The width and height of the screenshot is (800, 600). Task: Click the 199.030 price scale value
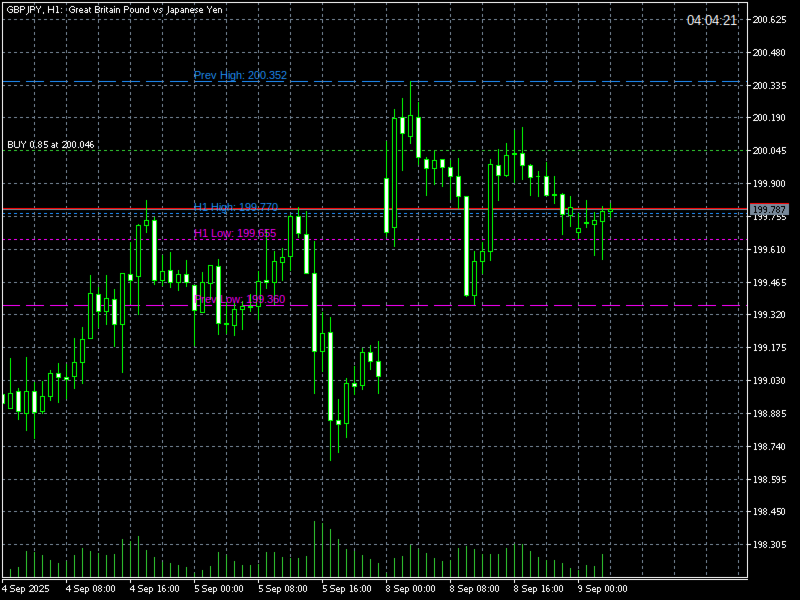coord(769,381)
